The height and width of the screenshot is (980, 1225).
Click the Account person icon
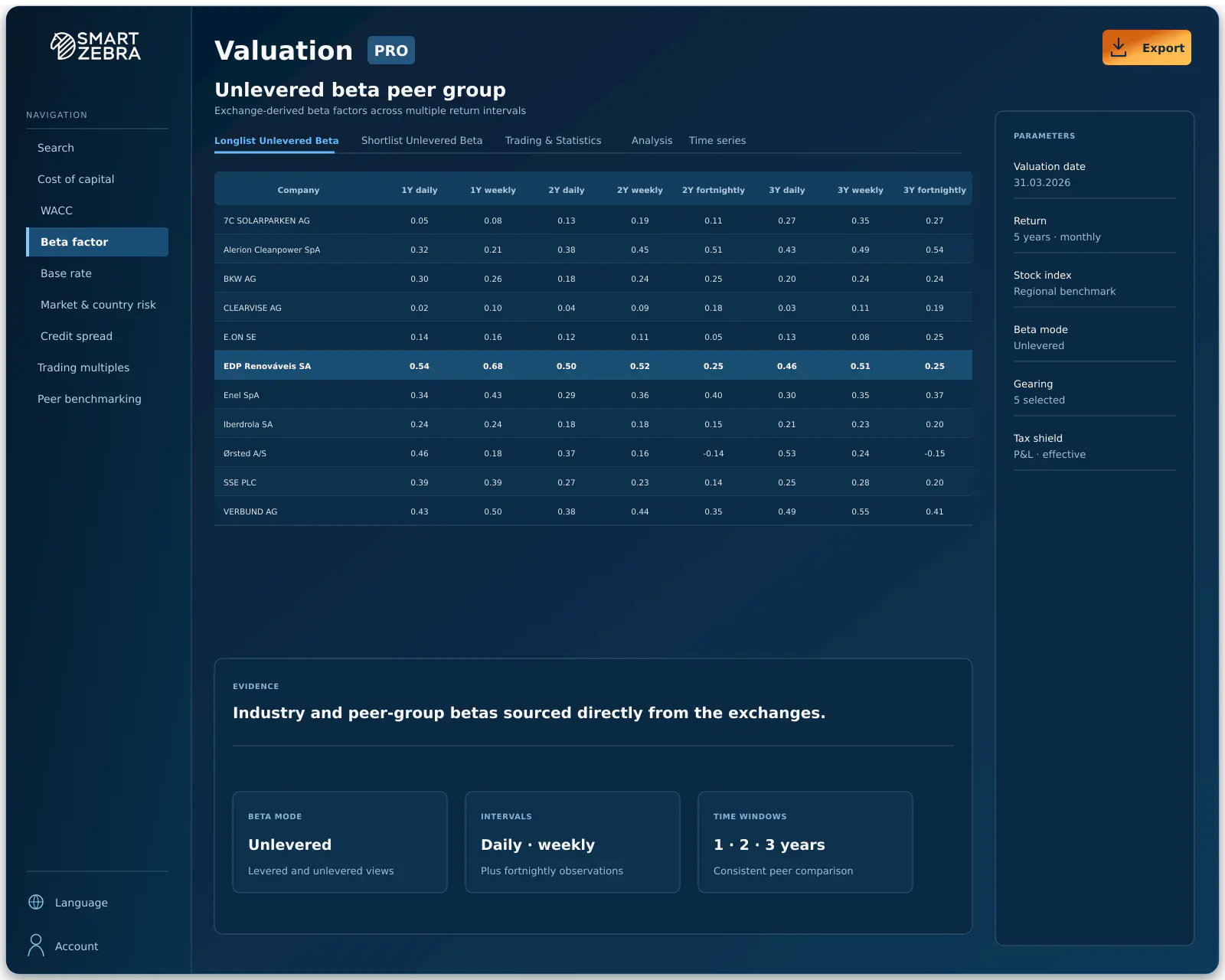(x=36, y=946)
